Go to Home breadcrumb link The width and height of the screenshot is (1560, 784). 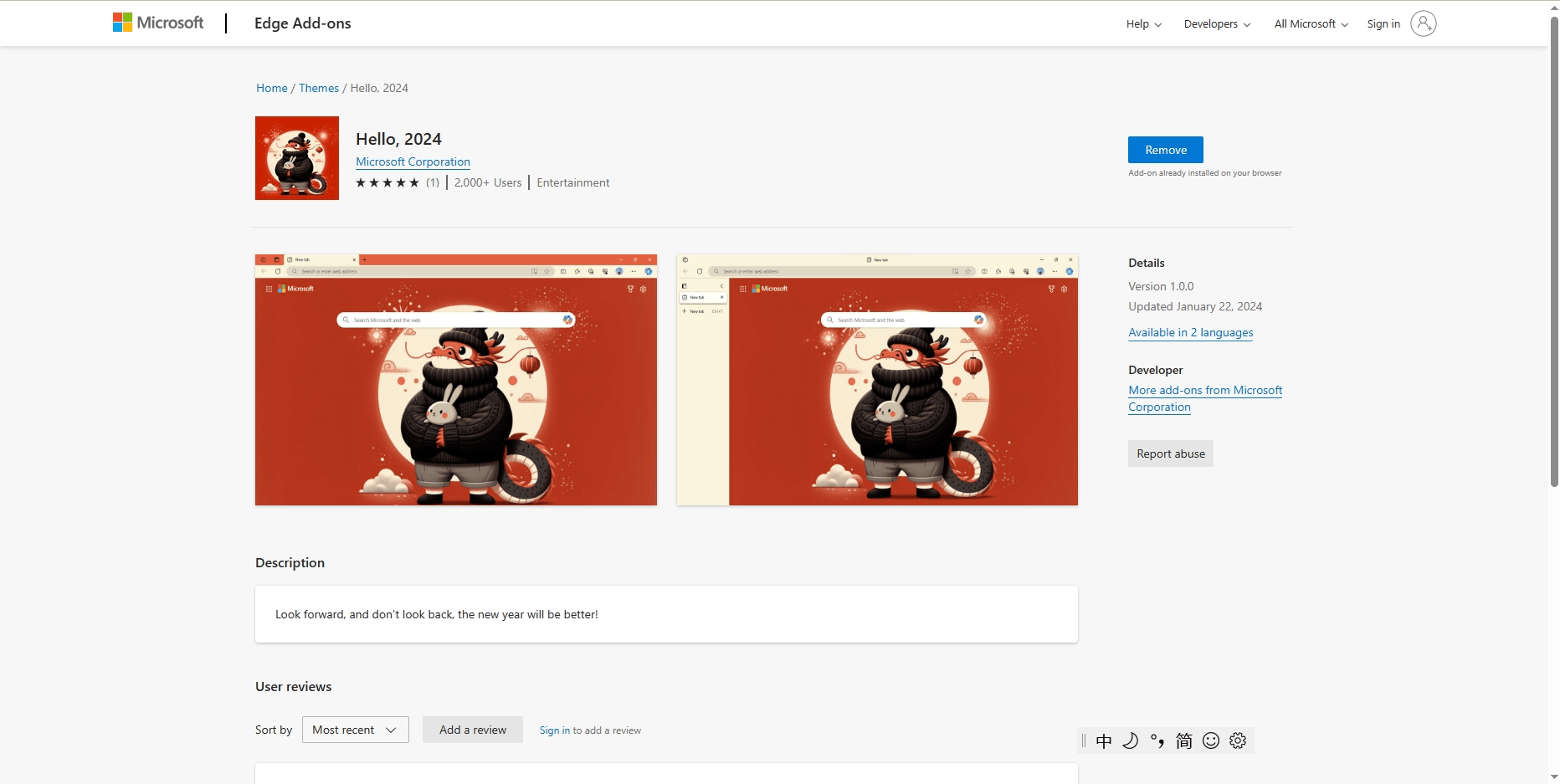272,88
